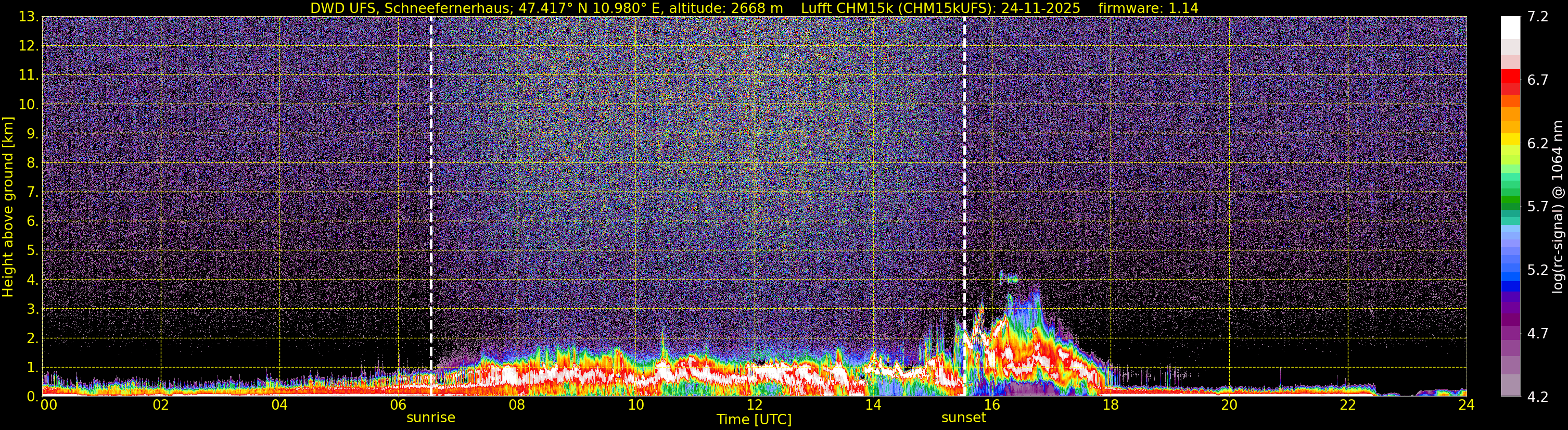Click the time axis tick label 00
This screenshot has height=430, width=1568.
[49, 405]
